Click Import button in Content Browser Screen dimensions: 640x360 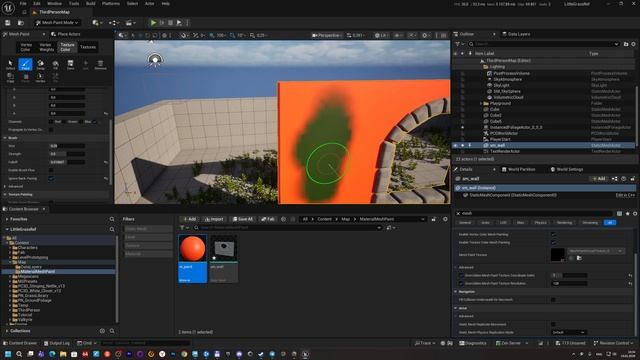[x=214, y=219]
